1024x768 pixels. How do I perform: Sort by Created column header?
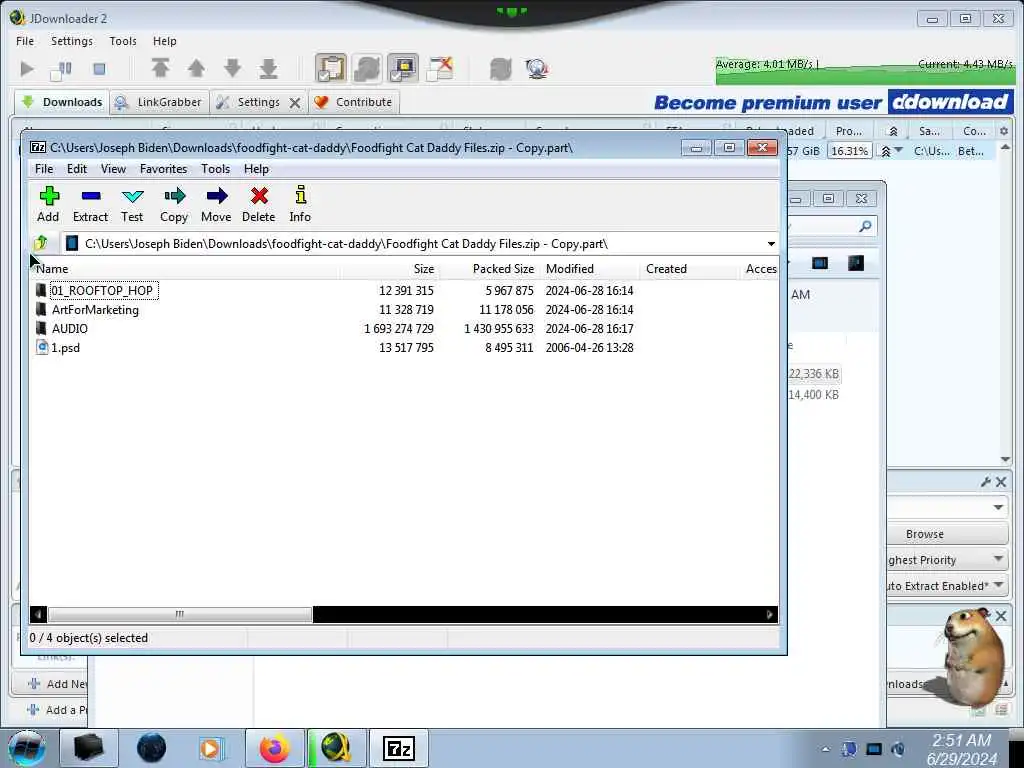coord(689,268)
